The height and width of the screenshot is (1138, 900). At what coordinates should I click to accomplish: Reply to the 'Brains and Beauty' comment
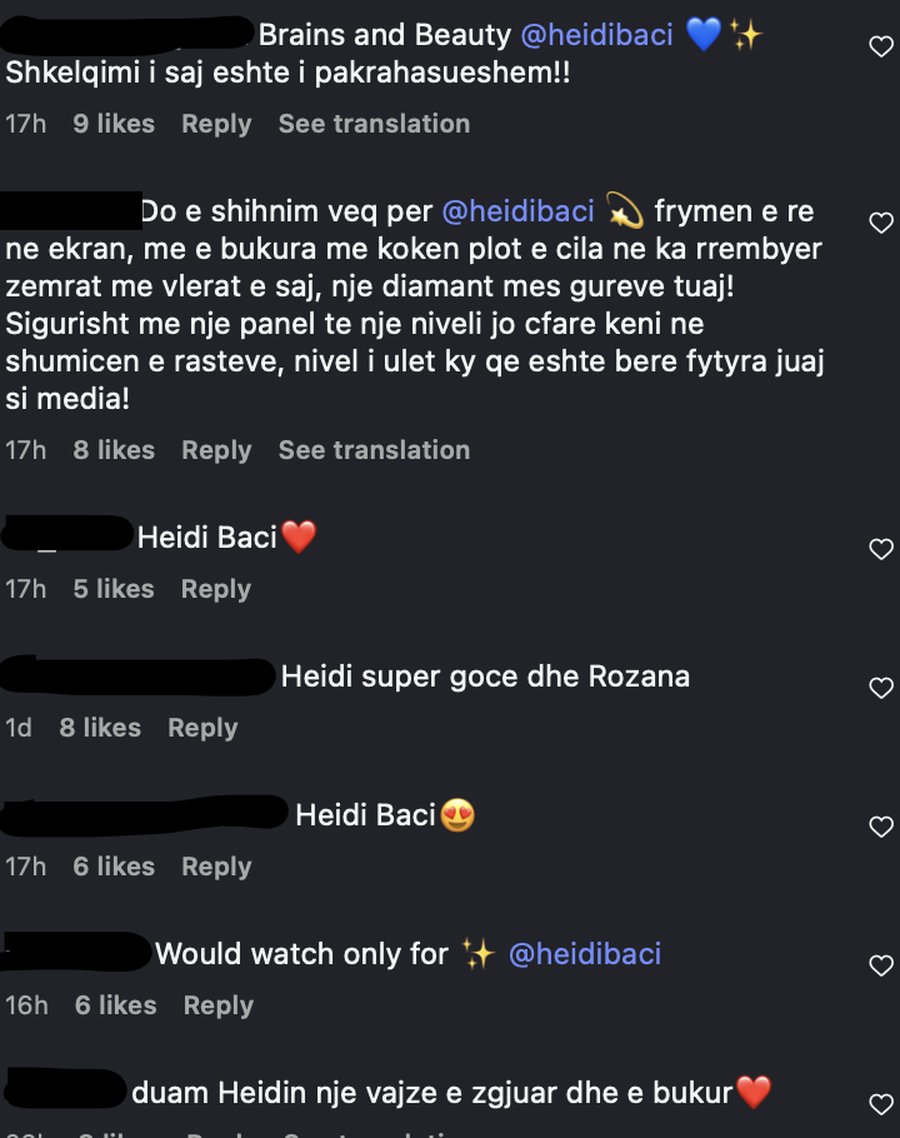(x=216, y=124)
